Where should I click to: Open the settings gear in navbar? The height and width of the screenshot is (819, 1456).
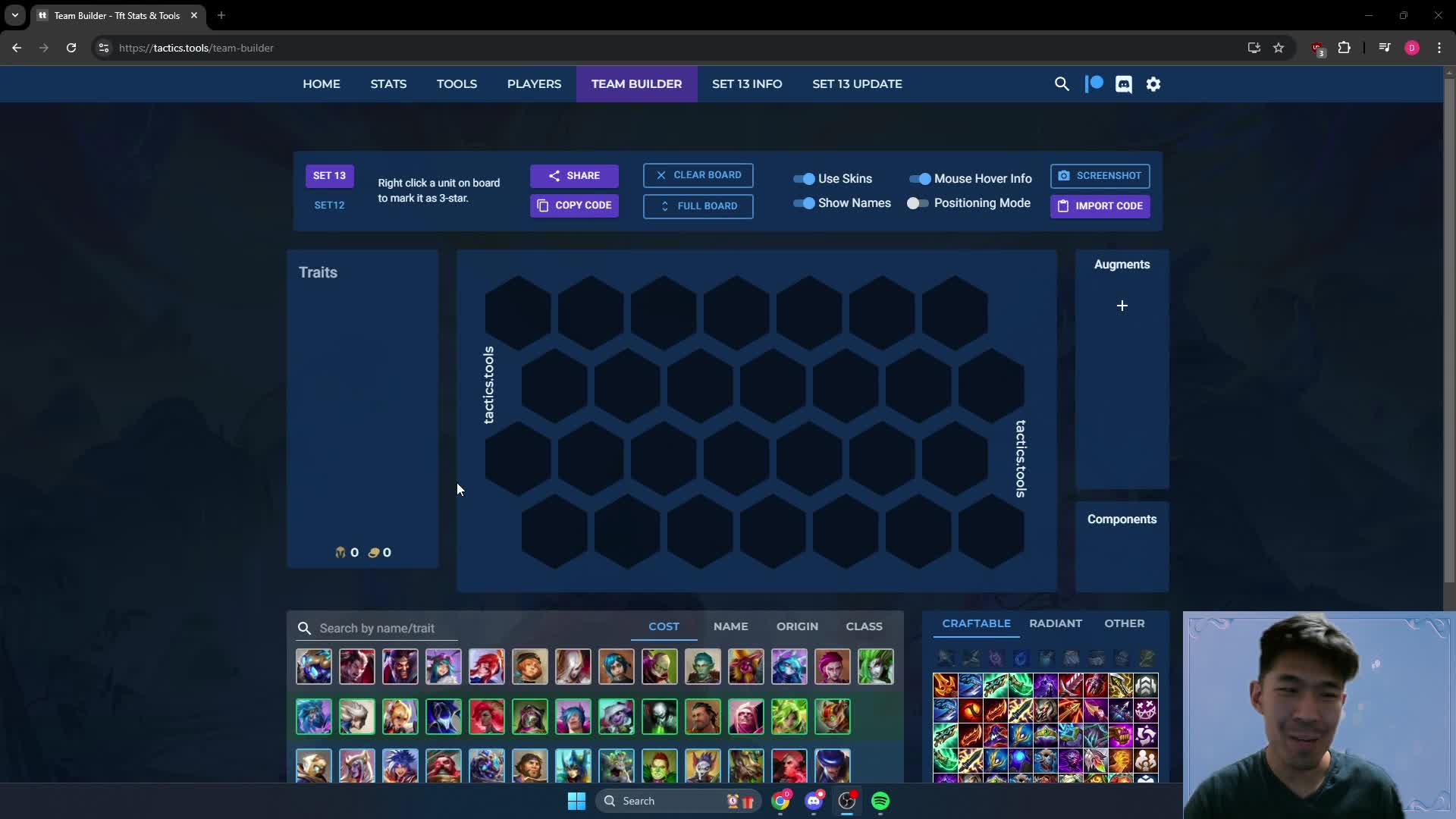pos(1153,84)
